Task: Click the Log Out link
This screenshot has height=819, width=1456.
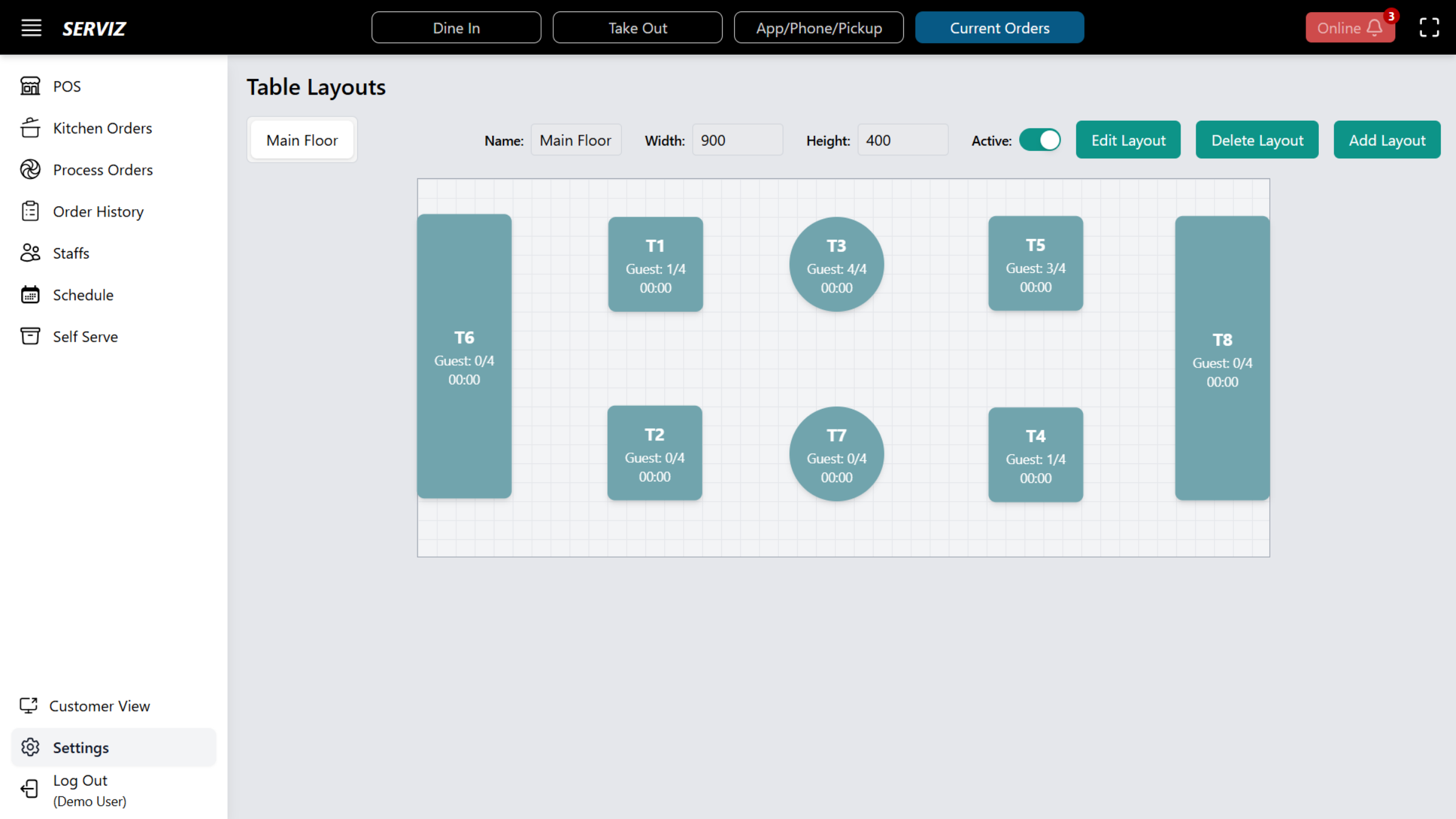Action: pos(80,781)
